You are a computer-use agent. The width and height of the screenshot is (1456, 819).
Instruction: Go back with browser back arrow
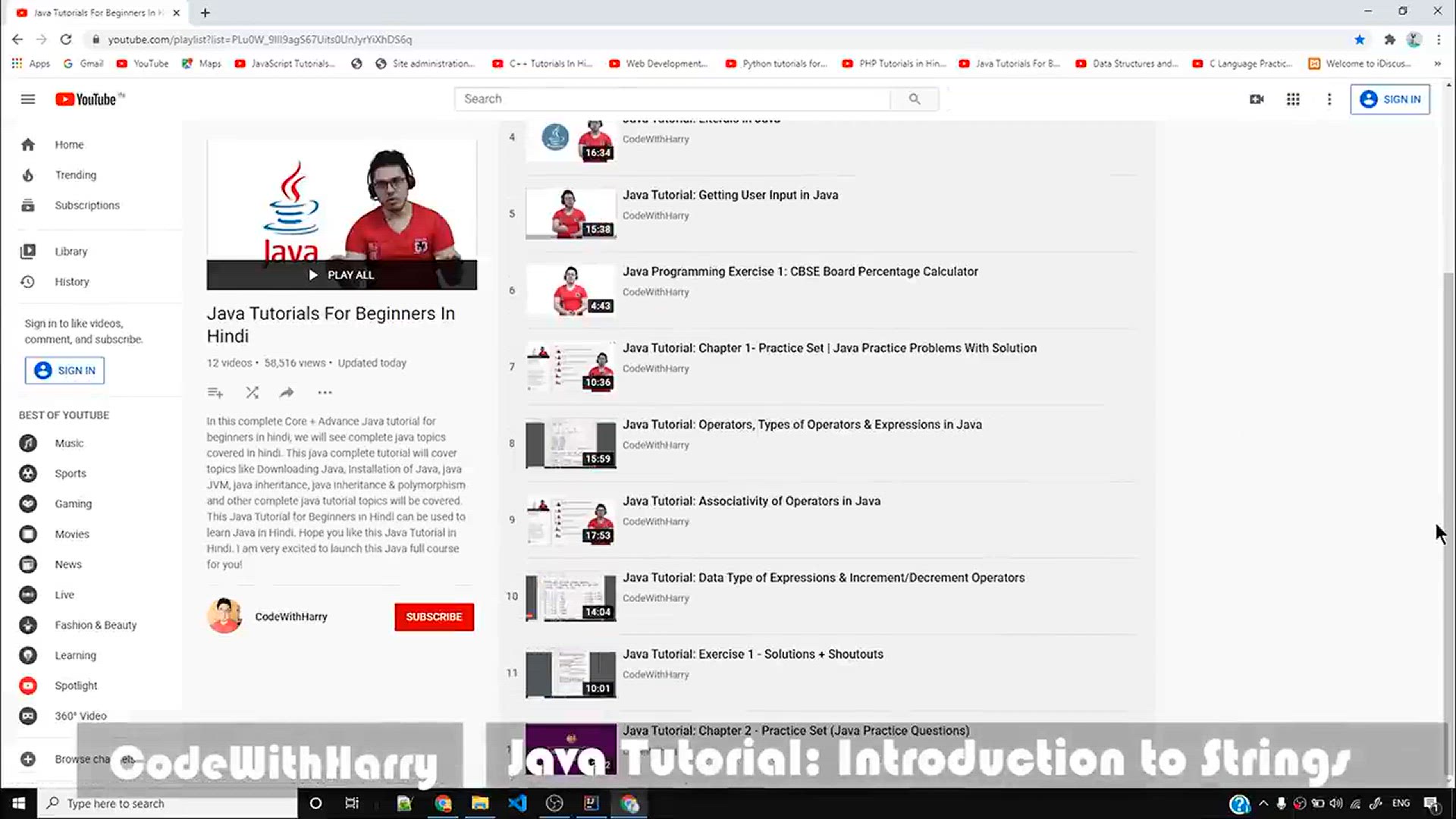coord(17,39)
